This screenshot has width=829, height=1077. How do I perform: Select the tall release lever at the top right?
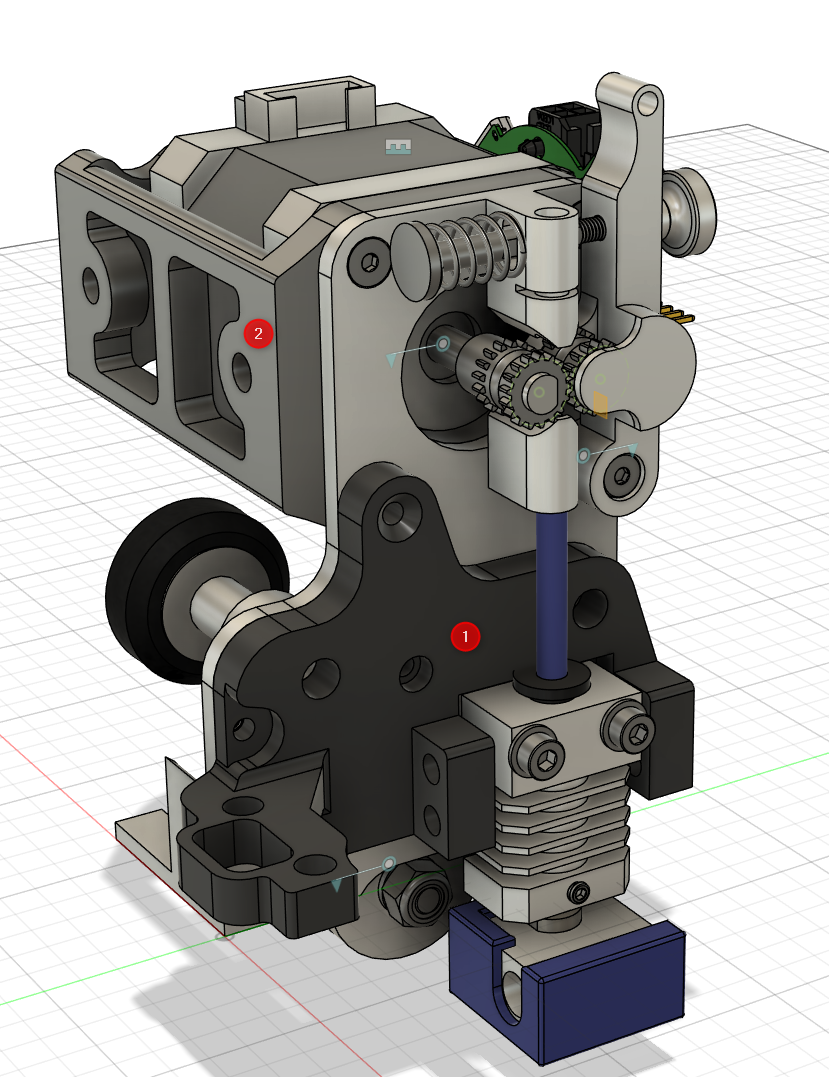click(x=629, y=192)
